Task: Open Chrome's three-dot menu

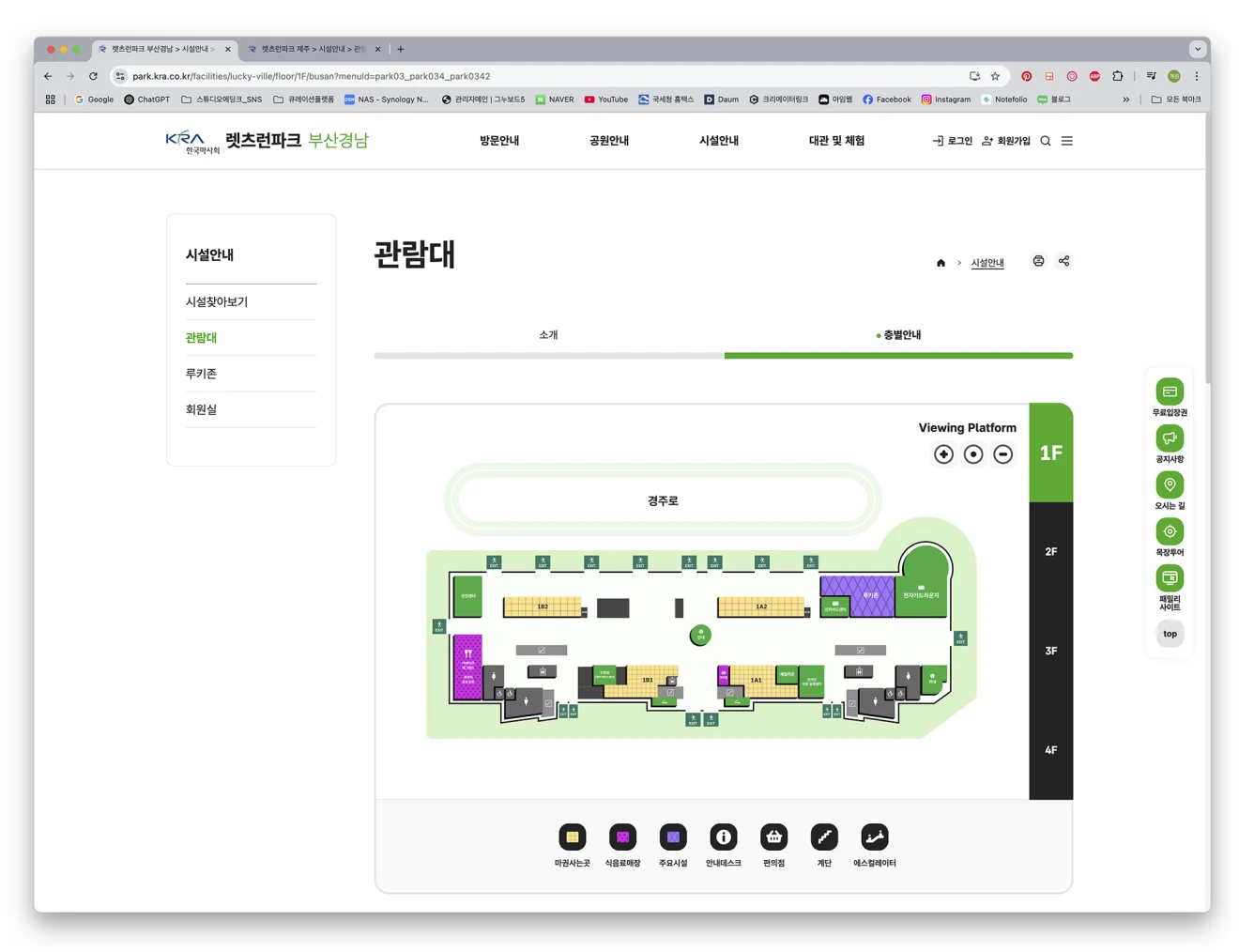Action: [1196, 76]
